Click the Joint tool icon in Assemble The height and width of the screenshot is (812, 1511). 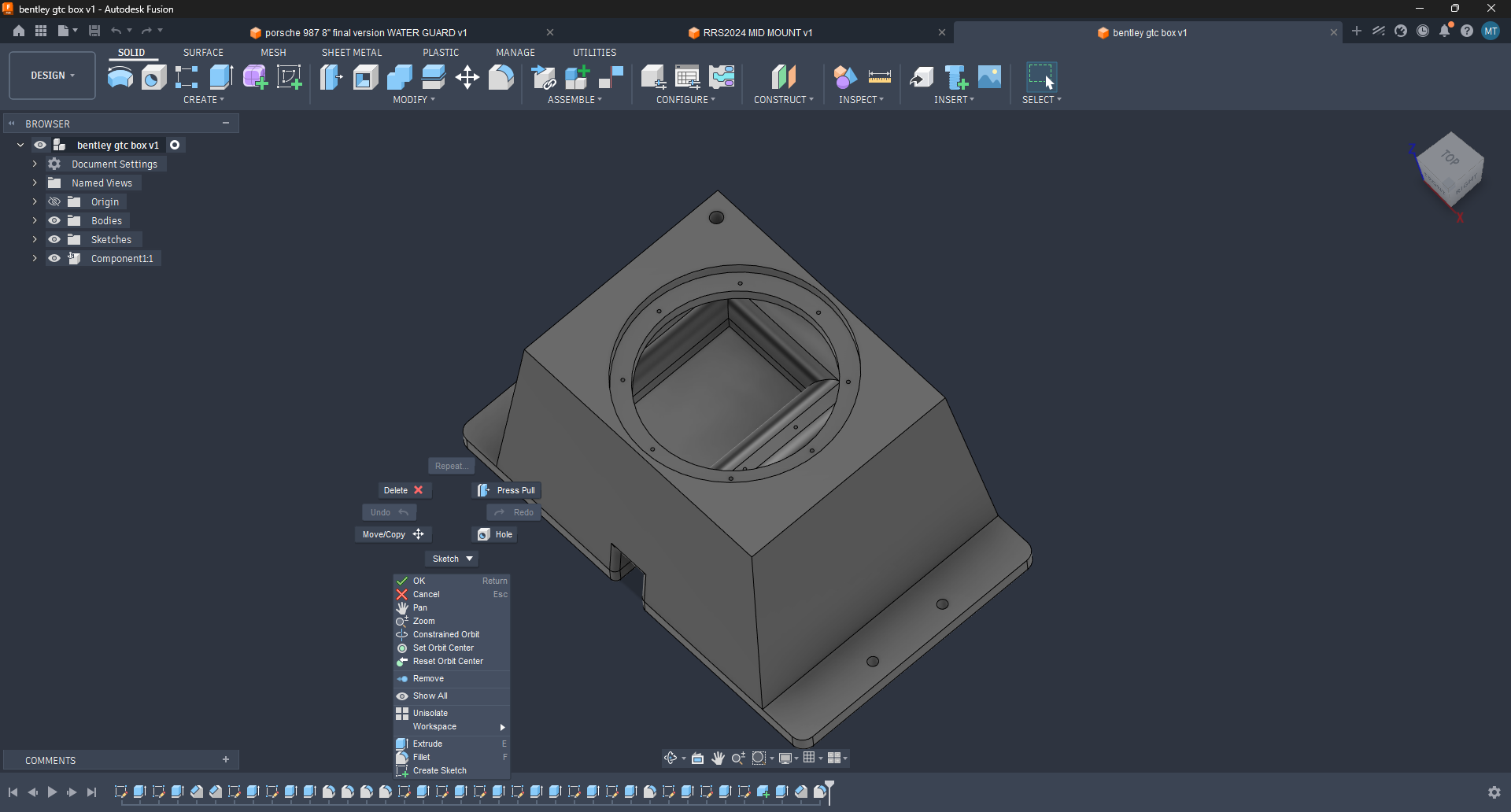[x=611, y=77]
